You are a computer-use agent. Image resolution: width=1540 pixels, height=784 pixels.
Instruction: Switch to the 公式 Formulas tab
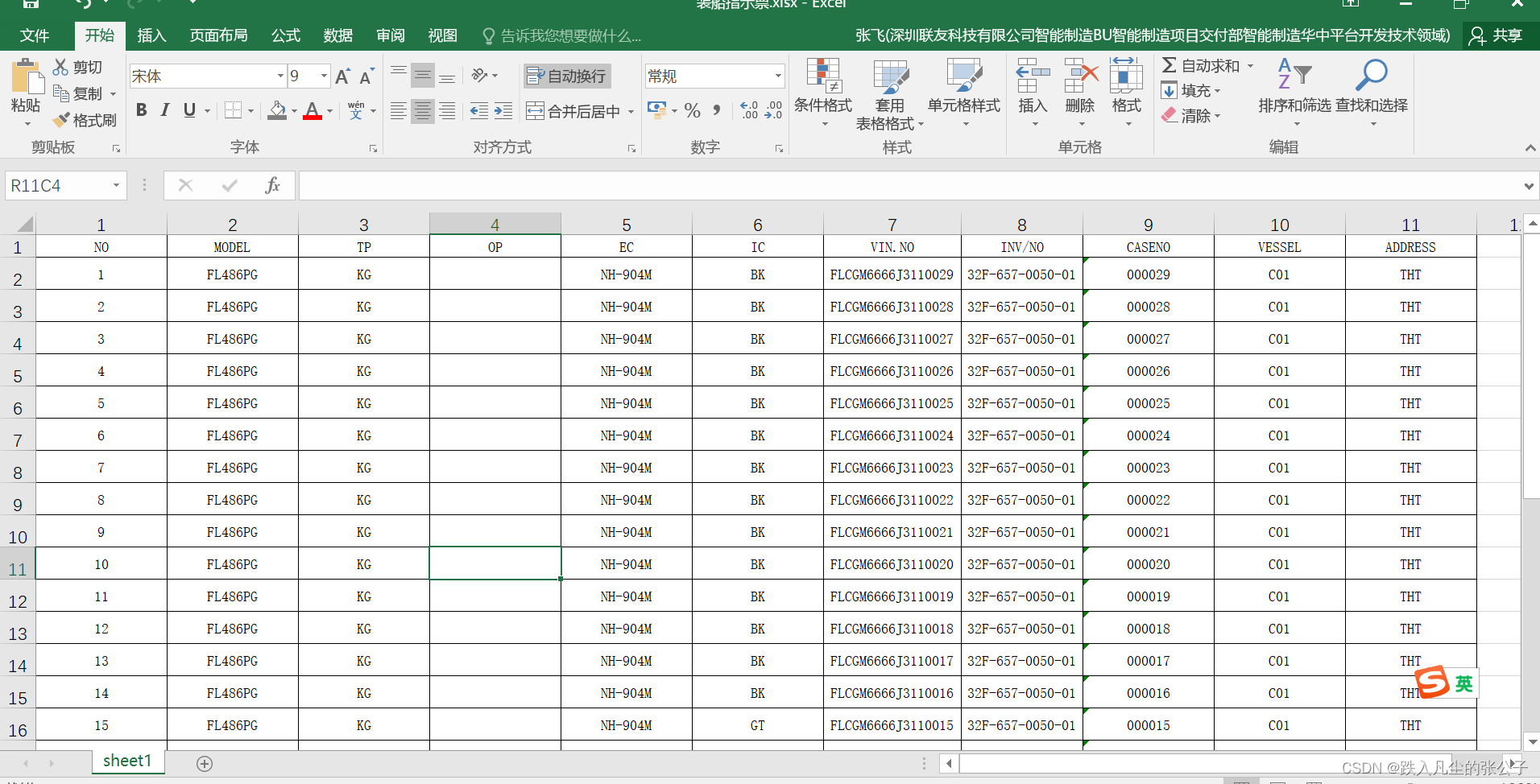coord(285,35)
